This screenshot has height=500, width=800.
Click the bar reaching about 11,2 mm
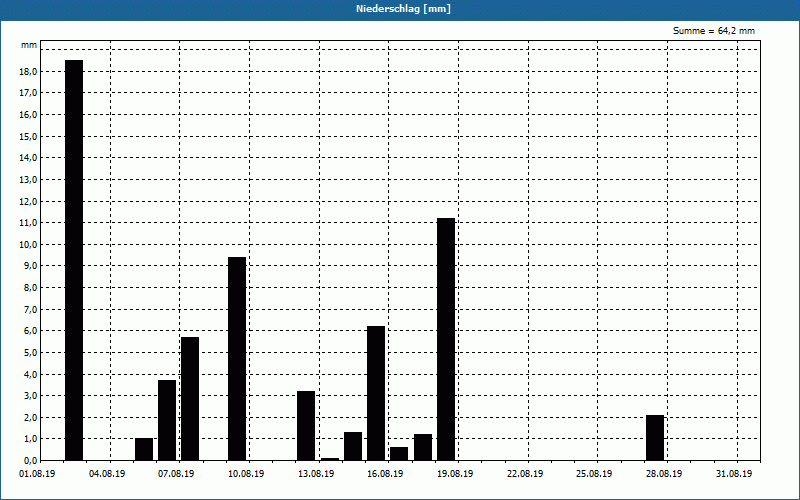pos(446,339)
